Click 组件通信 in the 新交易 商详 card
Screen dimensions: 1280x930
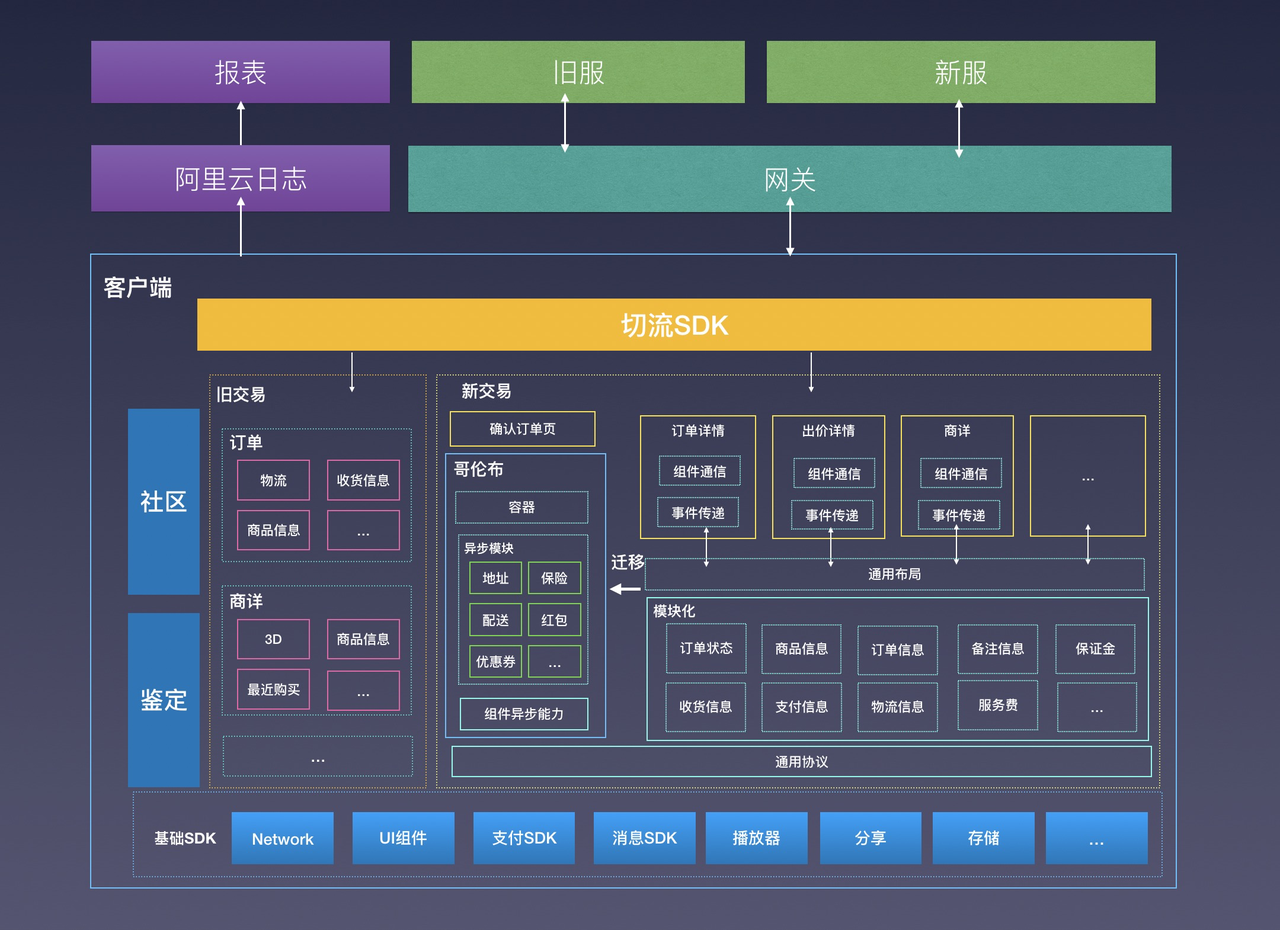[x=961, y=474]
